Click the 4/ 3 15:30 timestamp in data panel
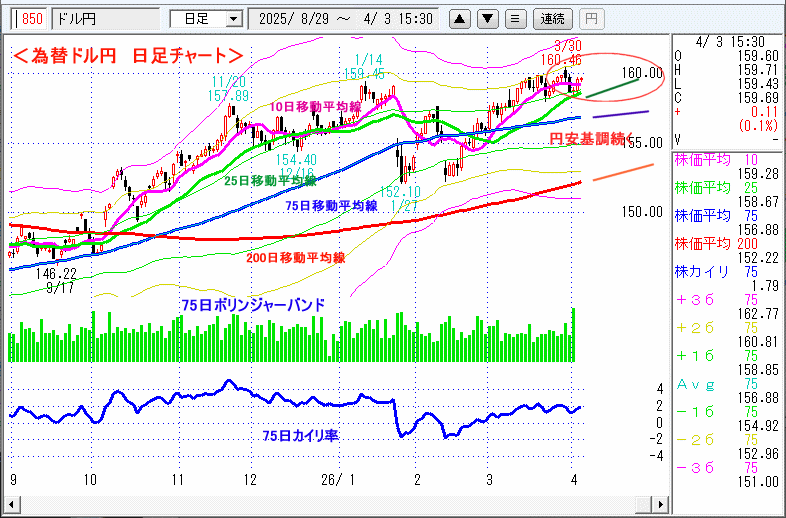 click(730, 42)
